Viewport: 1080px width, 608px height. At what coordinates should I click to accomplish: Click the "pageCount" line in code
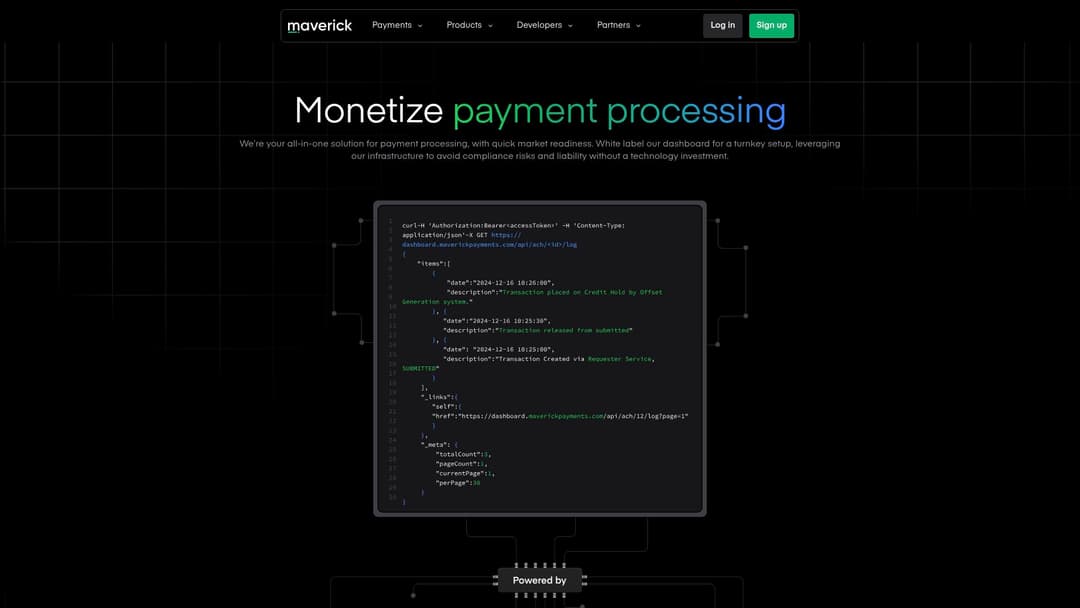(x=461, y=464)
